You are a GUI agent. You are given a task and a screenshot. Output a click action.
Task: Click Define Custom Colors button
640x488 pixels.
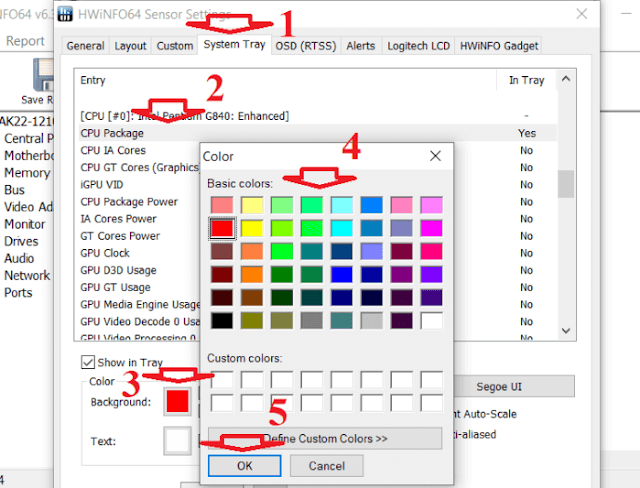click(x=325, y=439)
